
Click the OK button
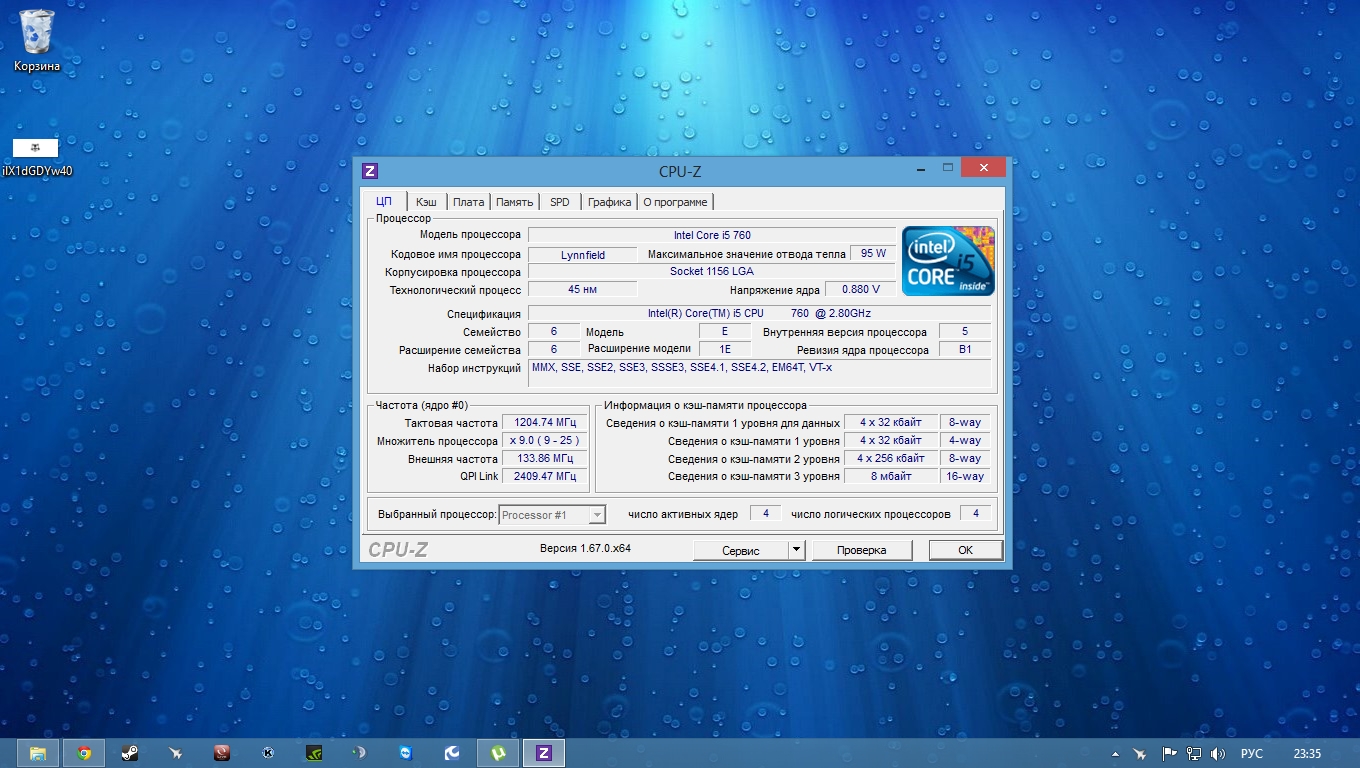point(965,550)
